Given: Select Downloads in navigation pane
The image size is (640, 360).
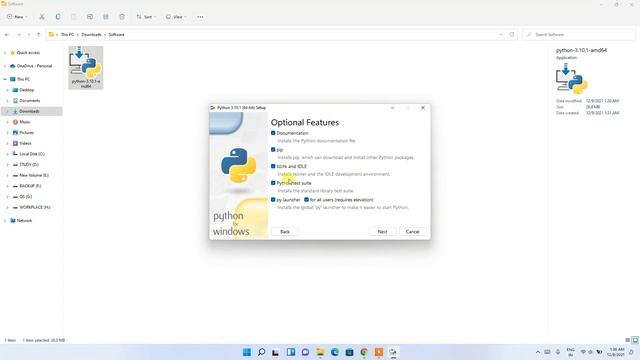Looking at the screenshot, I should pos(29,111).
